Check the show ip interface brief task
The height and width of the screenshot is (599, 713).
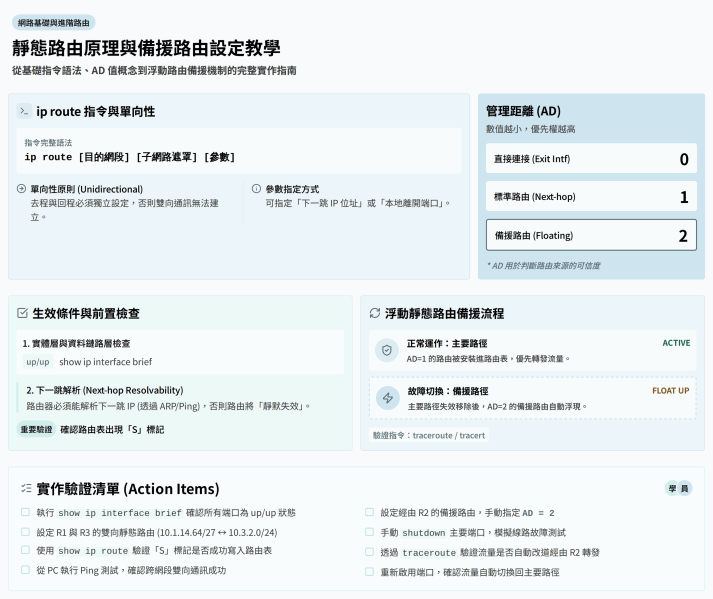(25, 512)
